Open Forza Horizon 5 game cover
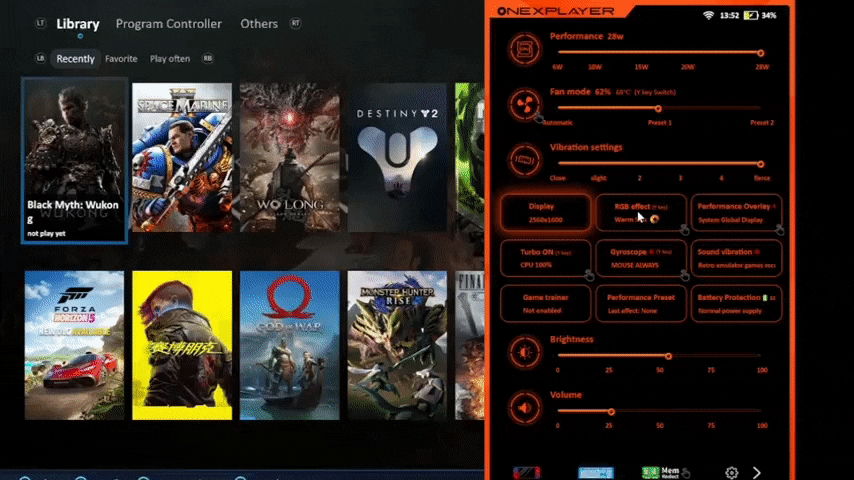Screen dimensions: 854x480 [74, 345]
